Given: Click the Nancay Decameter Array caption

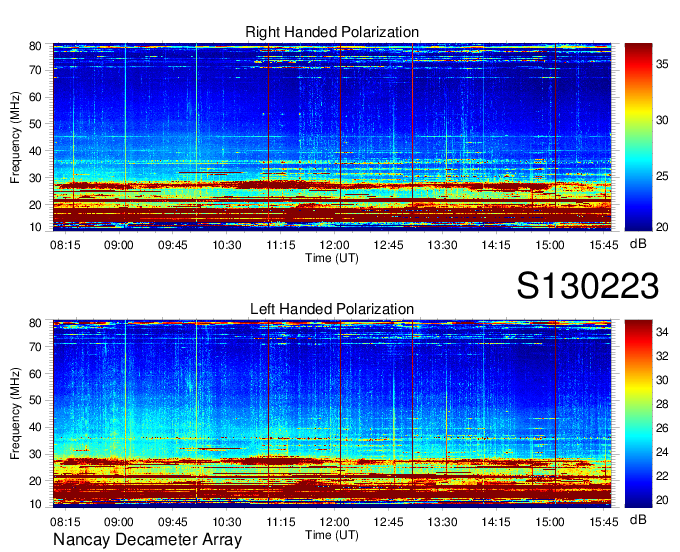Looking at the screenshot, I should (147, 540).
